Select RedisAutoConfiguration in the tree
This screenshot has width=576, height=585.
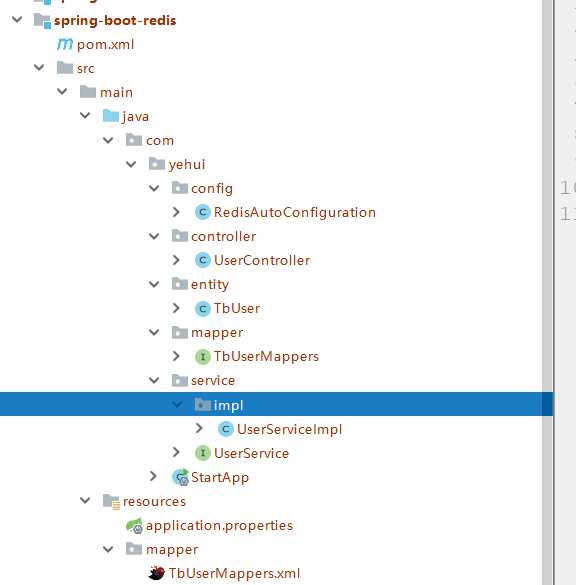tap(295, 212)
